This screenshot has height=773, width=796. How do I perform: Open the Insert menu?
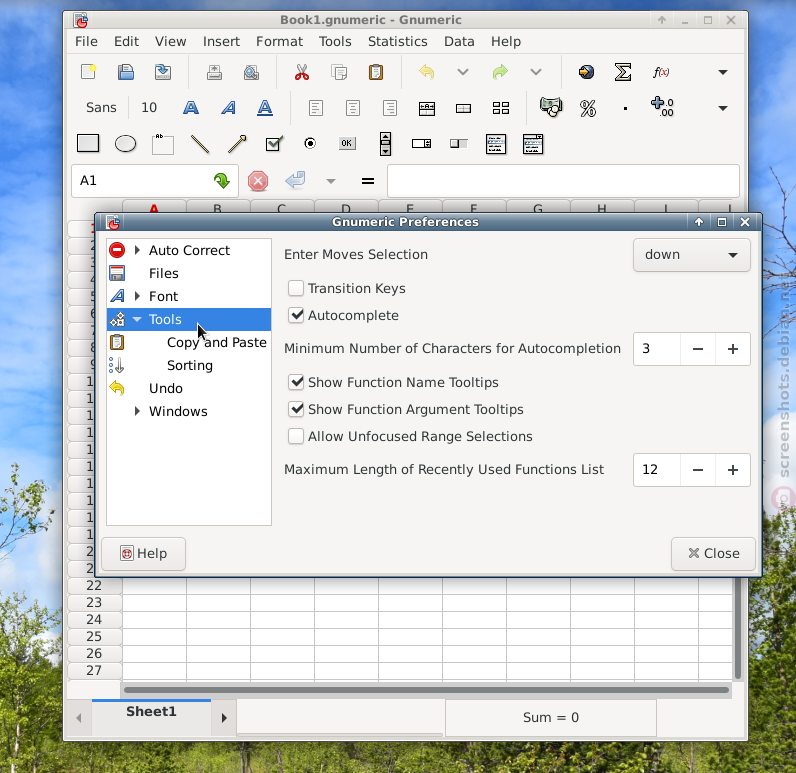click(221, 42)
